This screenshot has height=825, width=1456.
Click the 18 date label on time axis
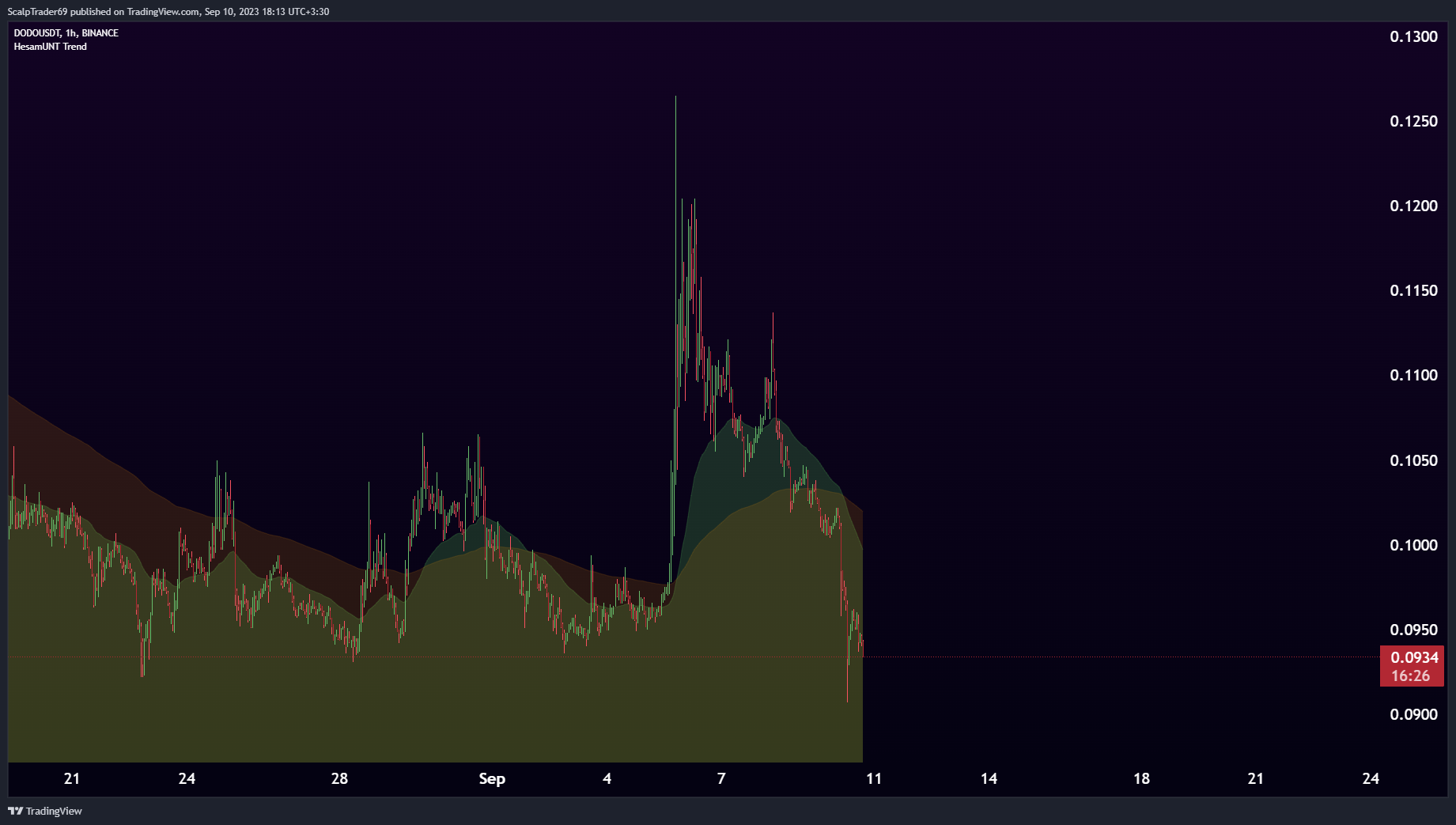point(1141,778)
